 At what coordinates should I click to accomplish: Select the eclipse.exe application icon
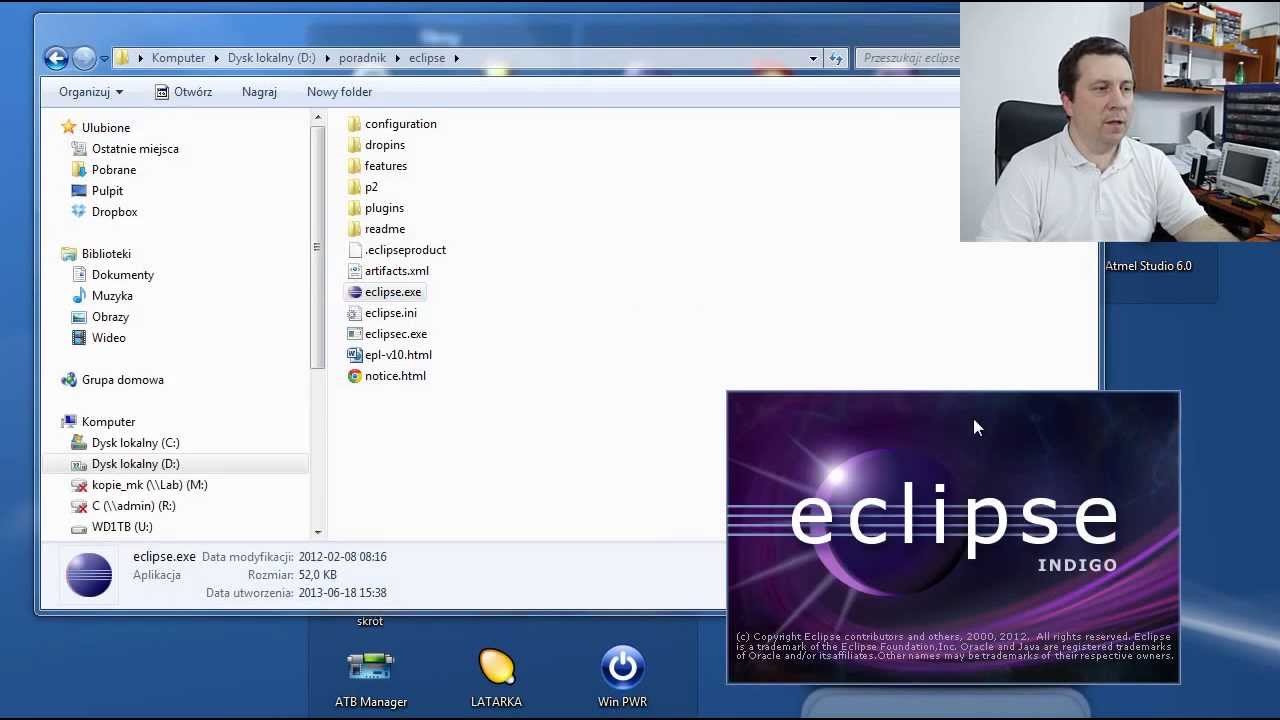click(x=354, y=292)
